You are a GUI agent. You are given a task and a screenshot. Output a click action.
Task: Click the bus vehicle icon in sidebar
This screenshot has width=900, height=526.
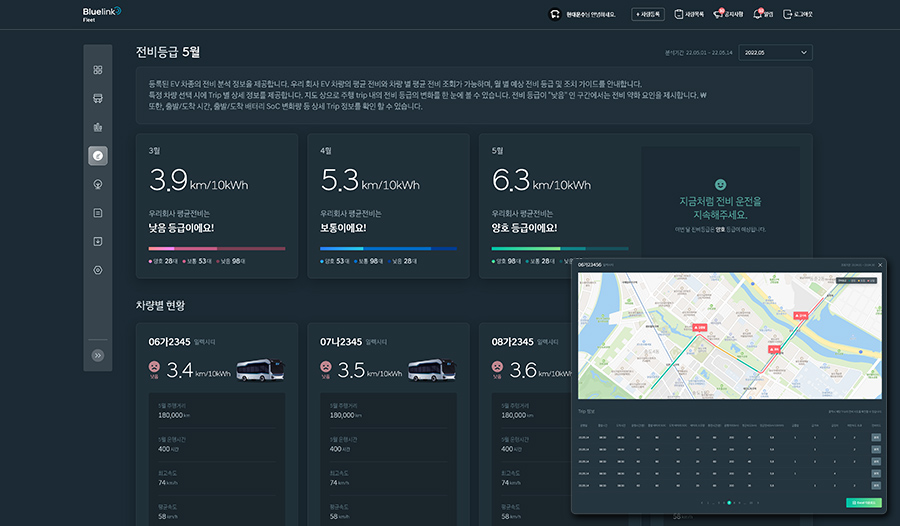98,99
